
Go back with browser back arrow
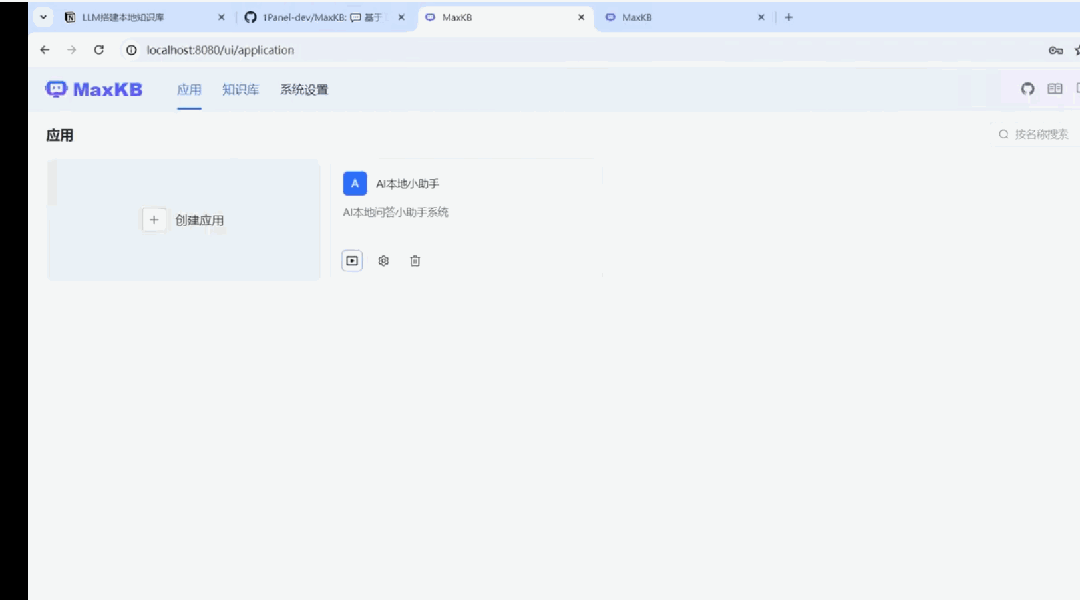coord(45,50)
